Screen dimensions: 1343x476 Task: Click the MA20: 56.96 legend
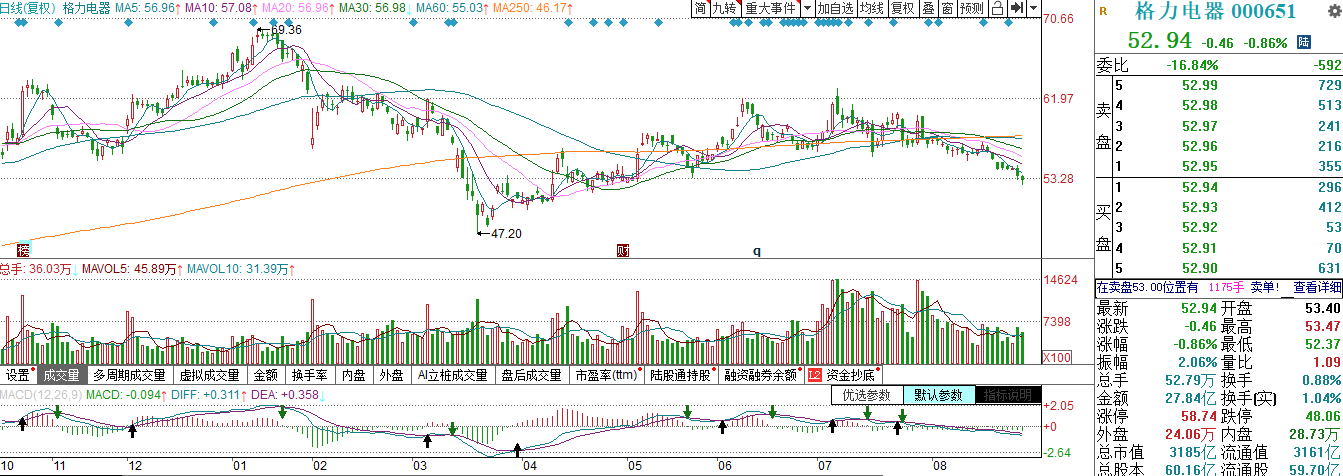(x=298, y=8)
